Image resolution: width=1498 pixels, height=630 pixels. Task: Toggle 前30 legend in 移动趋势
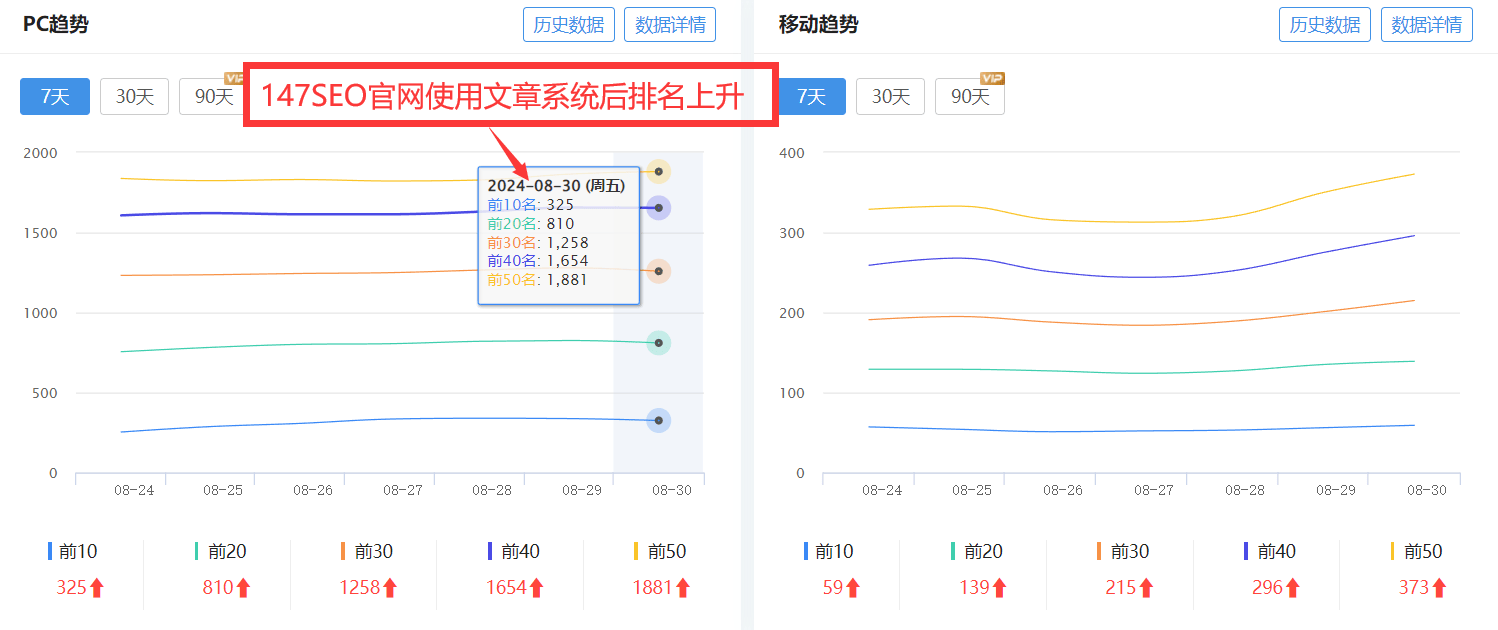[x=1123, y=551]
